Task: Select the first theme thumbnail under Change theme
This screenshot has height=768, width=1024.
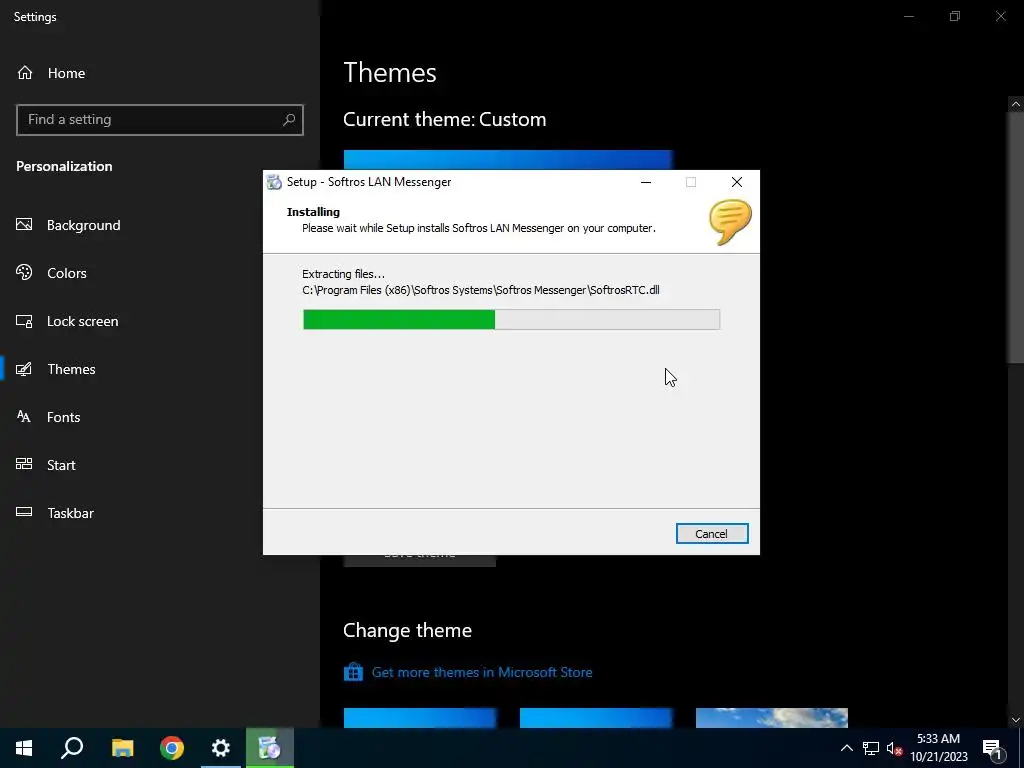Action: click(420, 718)
